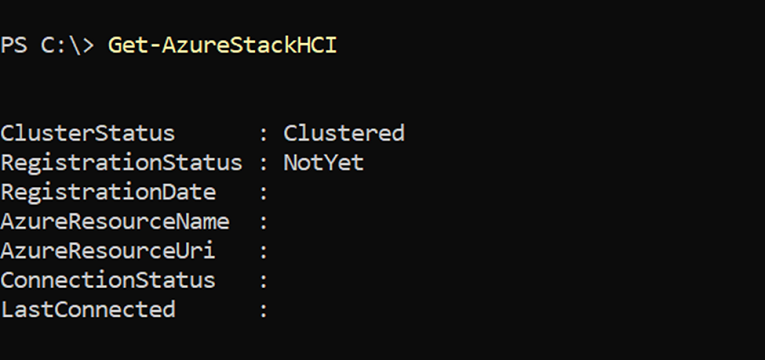The width and height of the screenshot is (765, 360).
Task: Click the blank line above the command prompt
Action: point(382,15)
